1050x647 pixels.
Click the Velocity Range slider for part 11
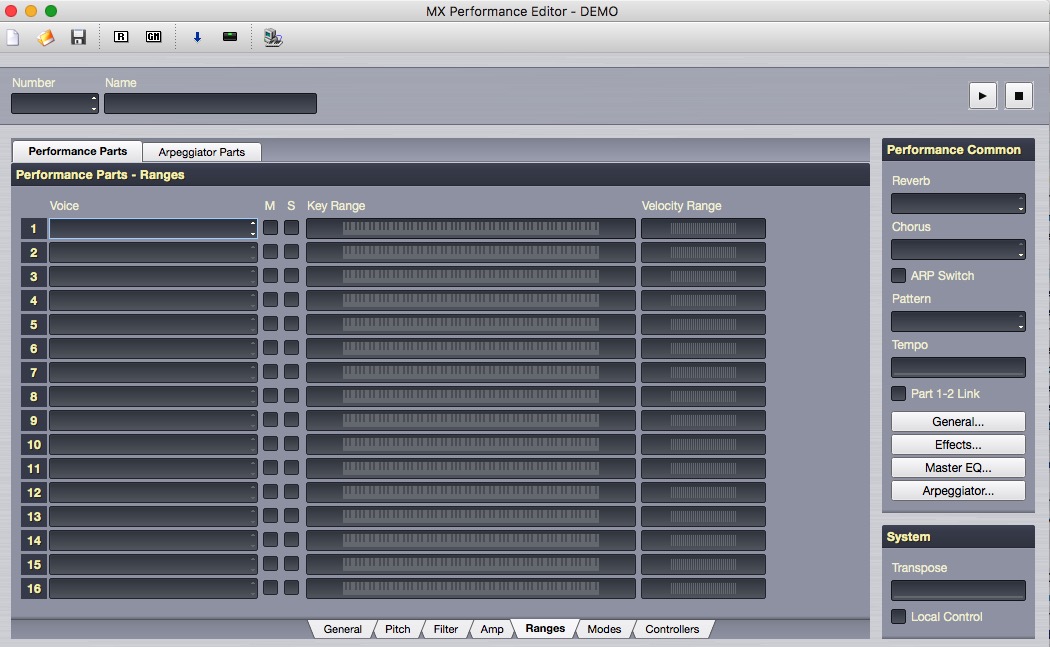[x=703, y=468]
